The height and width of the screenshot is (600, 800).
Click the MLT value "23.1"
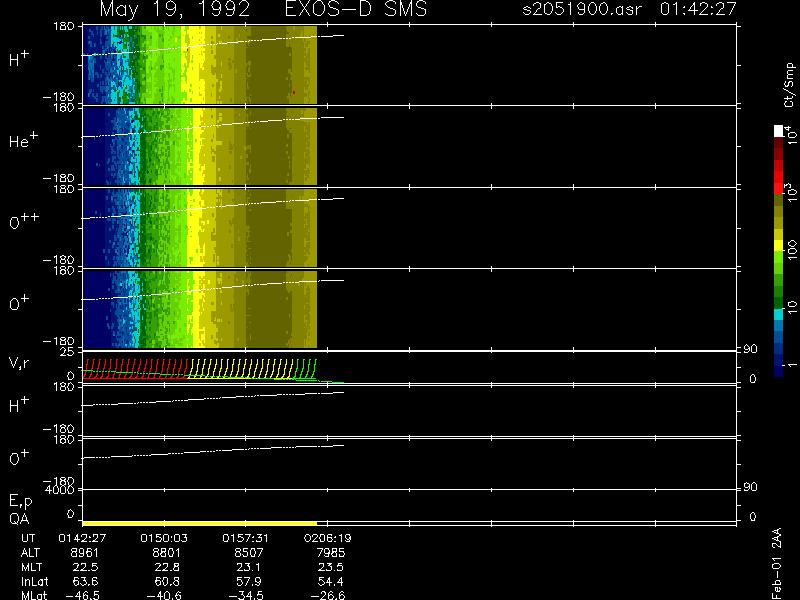click(x=249, y=567)
